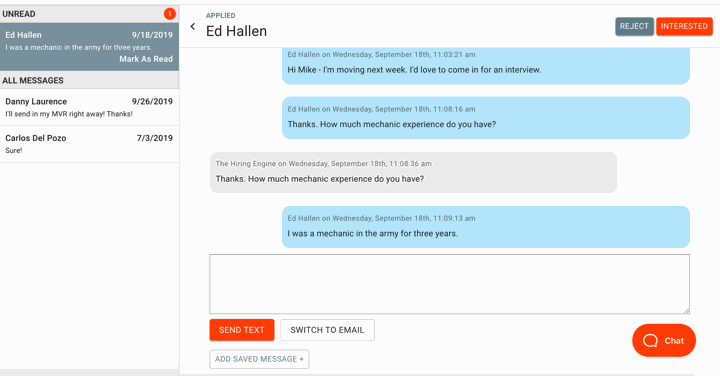This screenshot has height=376, width=720.
Task: Reject the applicant Ed Hallen
Action: pos(634,26)
